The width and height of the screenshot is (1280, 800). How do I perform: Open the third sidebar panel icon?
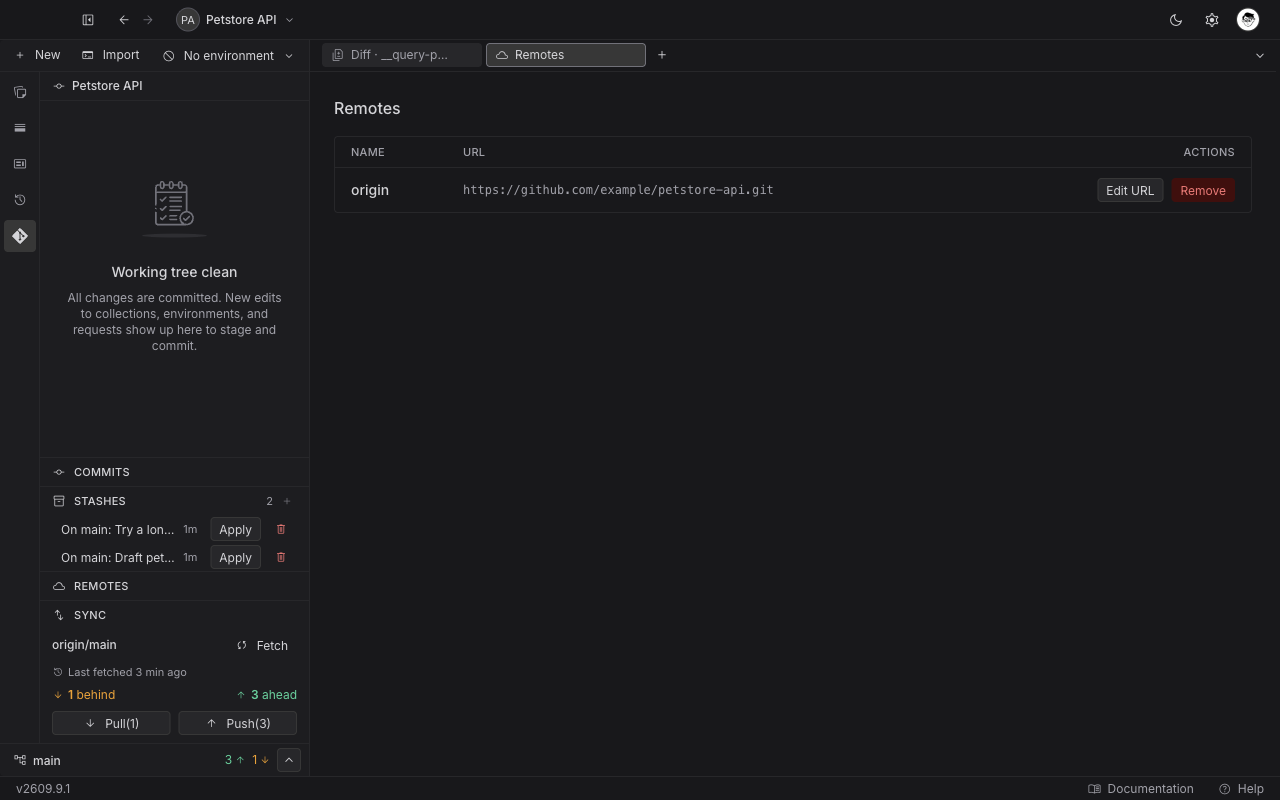[20, 164]
